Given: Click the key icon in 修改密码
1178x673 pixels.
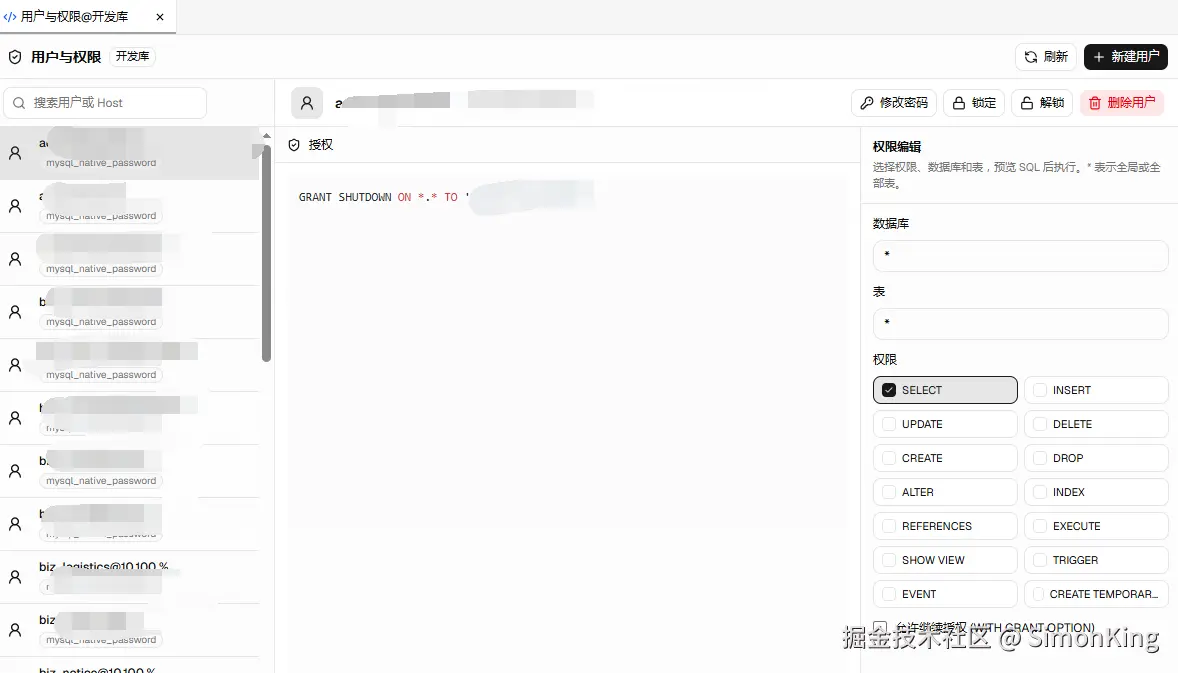Looking at the screenshot, I should pyautogui.click(x=867, y=103).
